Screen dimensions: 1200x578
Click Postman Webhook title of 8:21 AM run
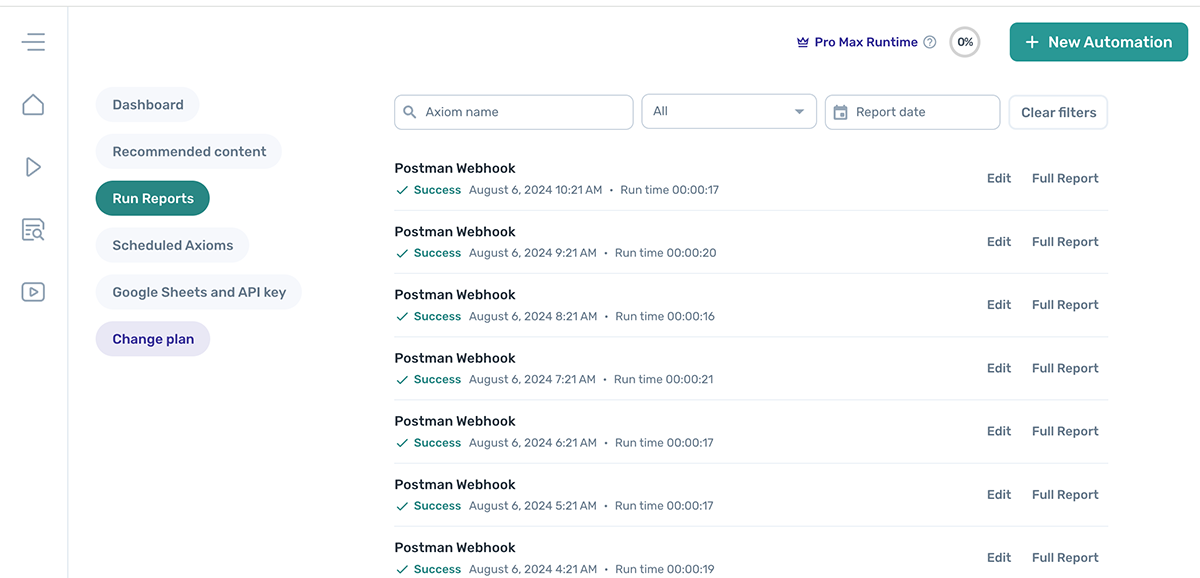(x=455, y=295)
